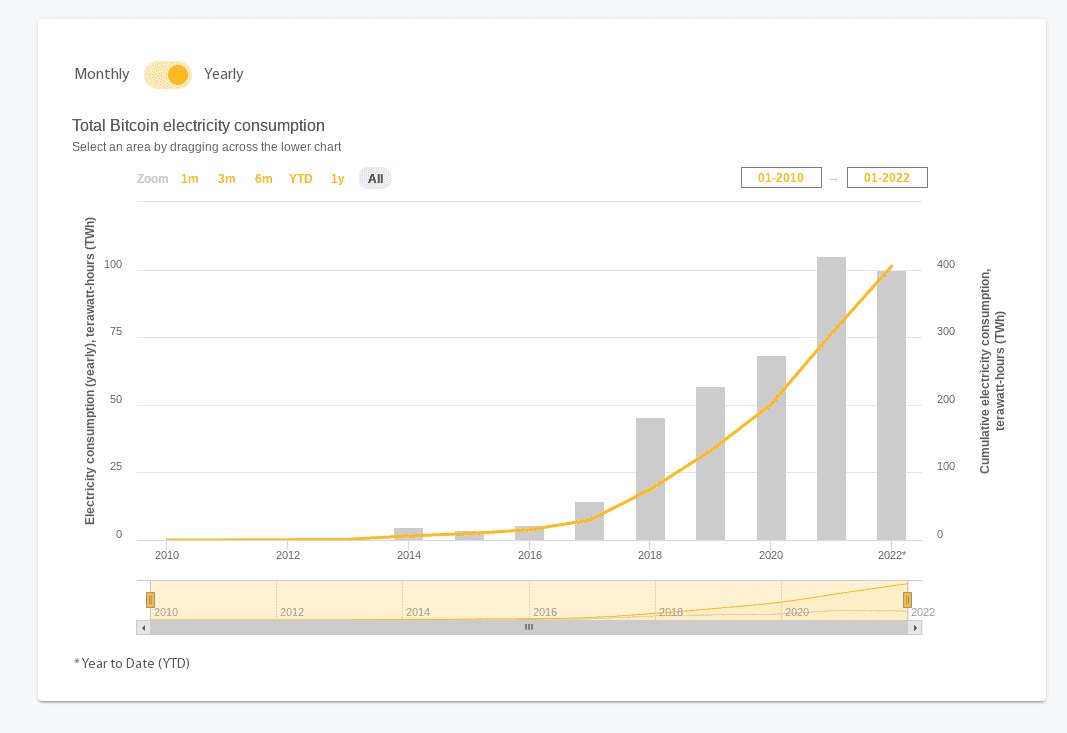
Task: Click the 2020 consumption bar
Action: point(772,448)
